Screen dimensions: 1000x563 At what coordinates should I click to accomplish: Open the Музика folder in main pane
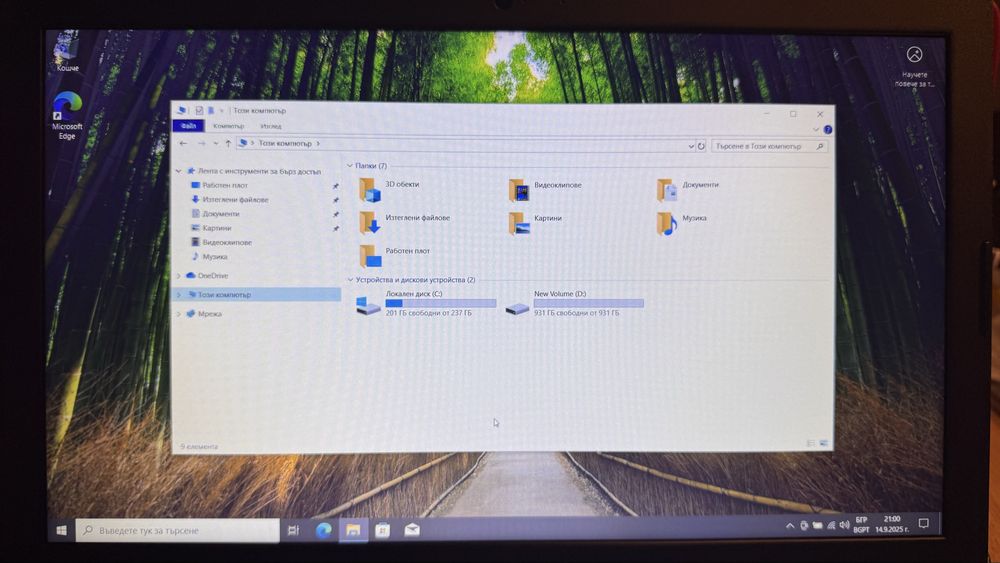(x=682, y=223)
